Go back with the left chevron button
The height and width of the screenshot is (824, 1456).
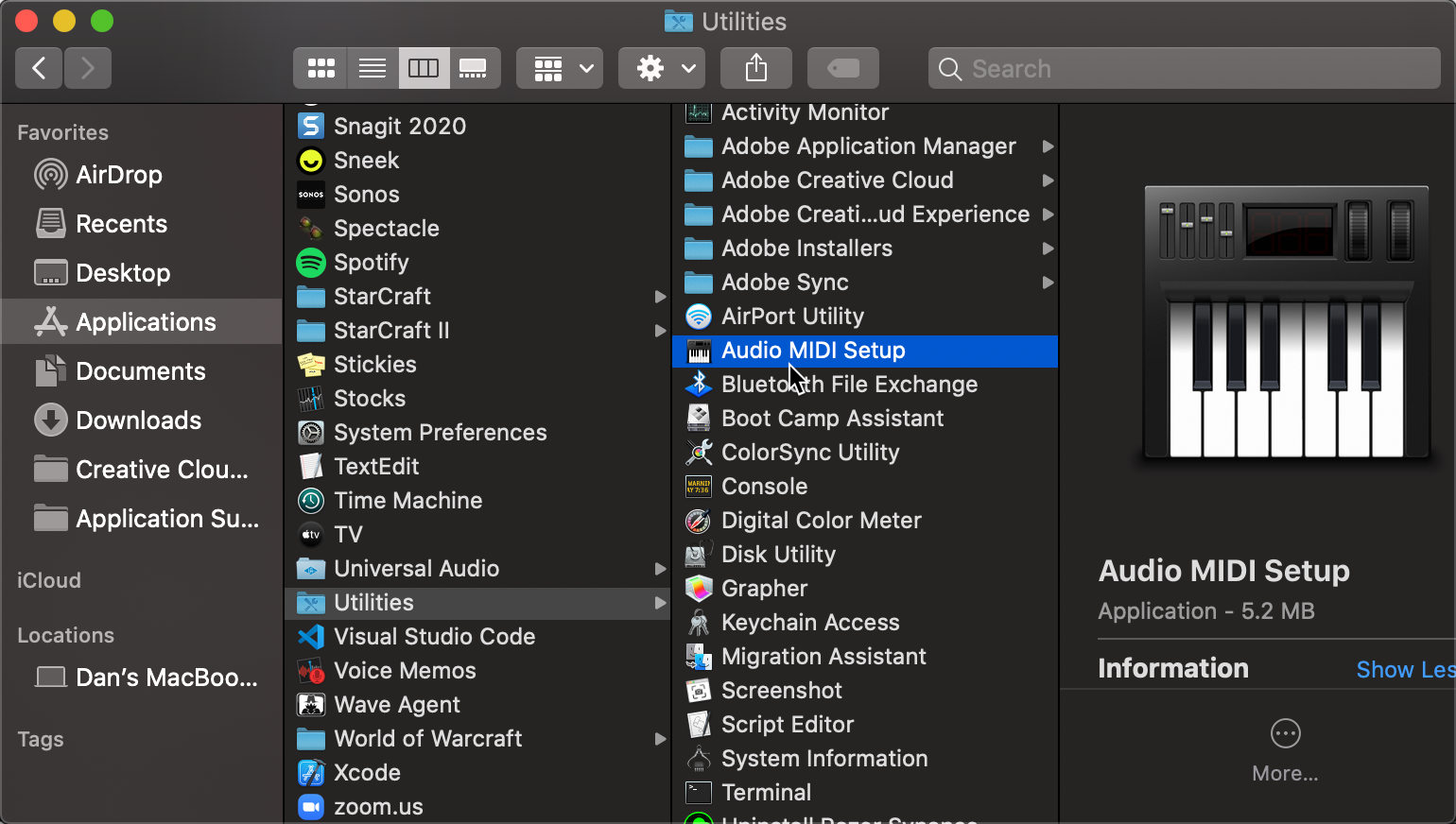(x=40, y=68)
